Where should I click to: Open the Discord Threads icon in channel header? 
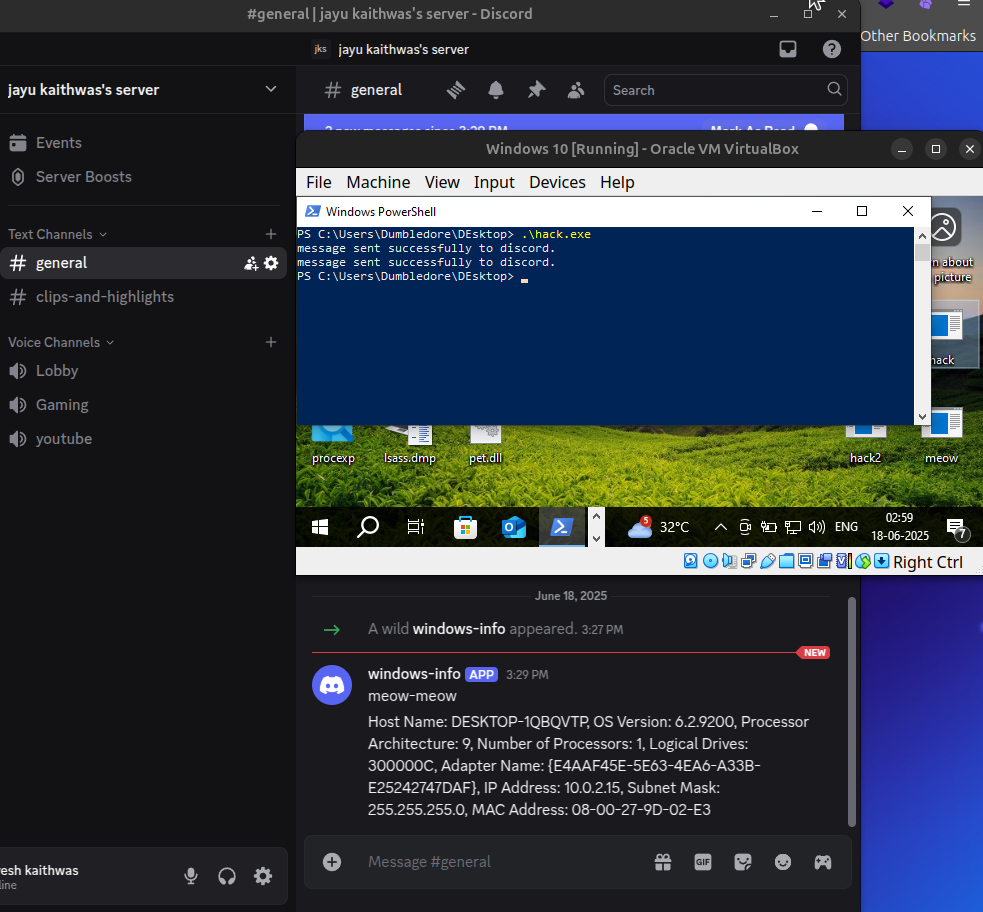(x=456, y=90)
